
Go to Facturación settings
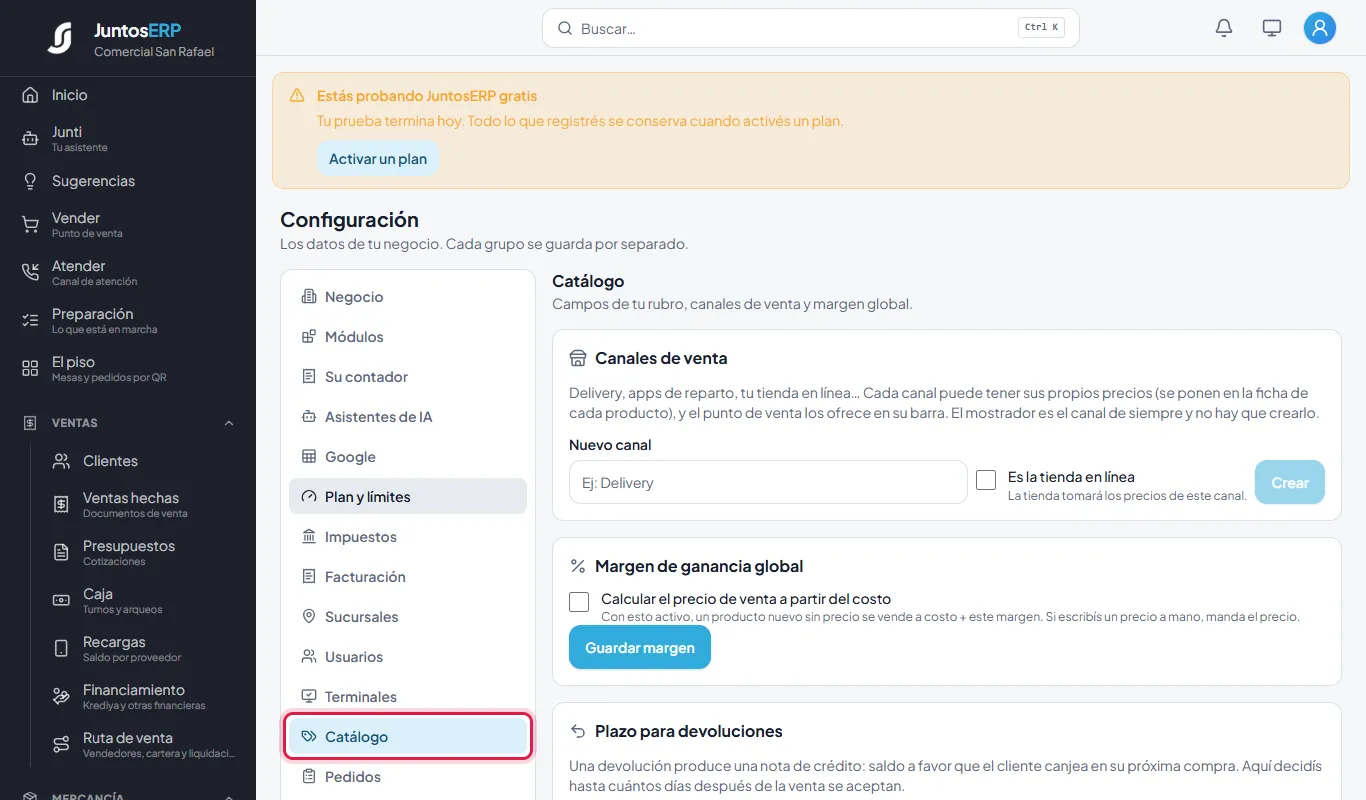(408, 577)
